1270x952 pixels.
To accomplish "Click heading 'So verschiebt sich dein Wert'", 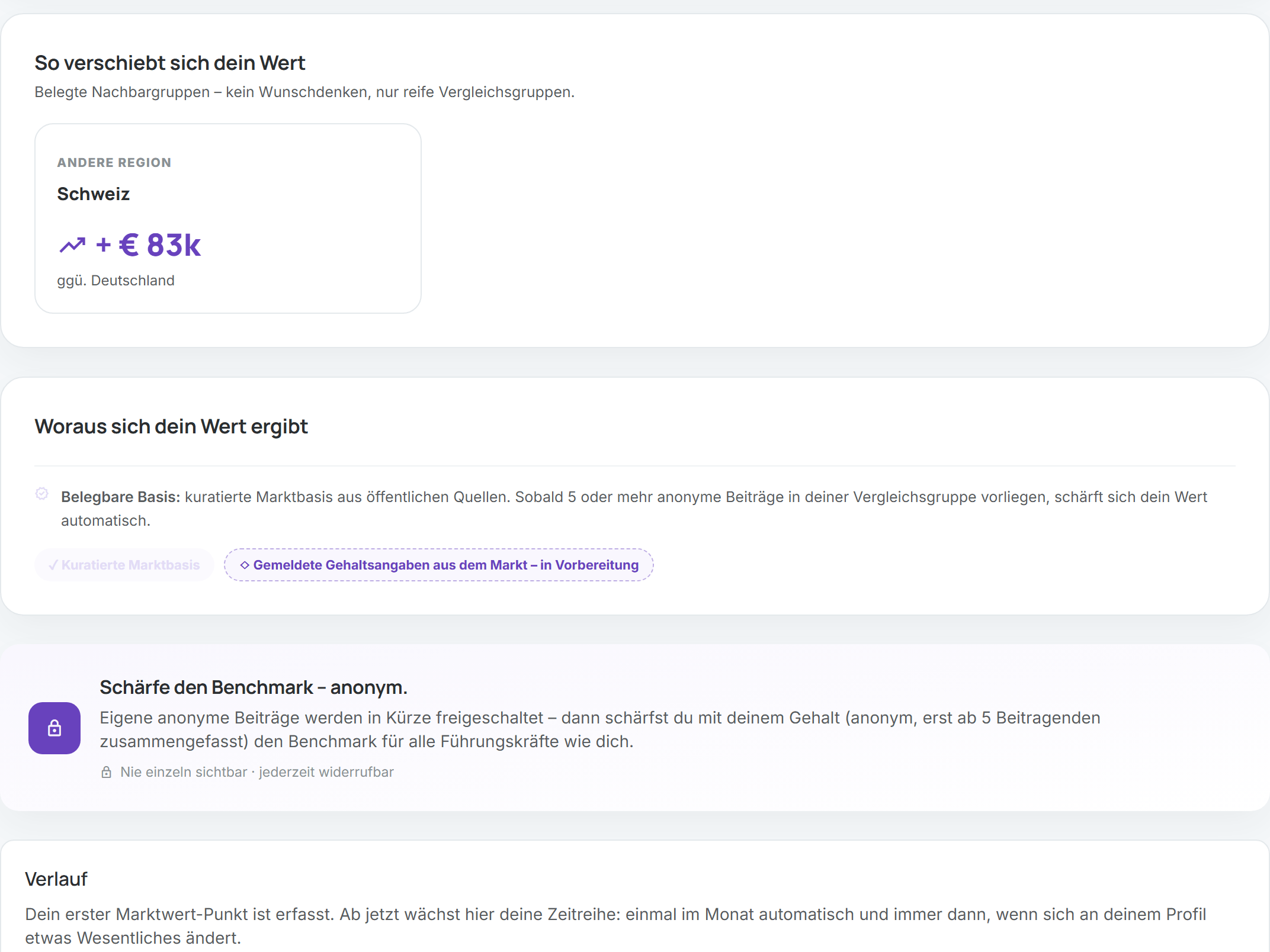I will click(170, 63).
